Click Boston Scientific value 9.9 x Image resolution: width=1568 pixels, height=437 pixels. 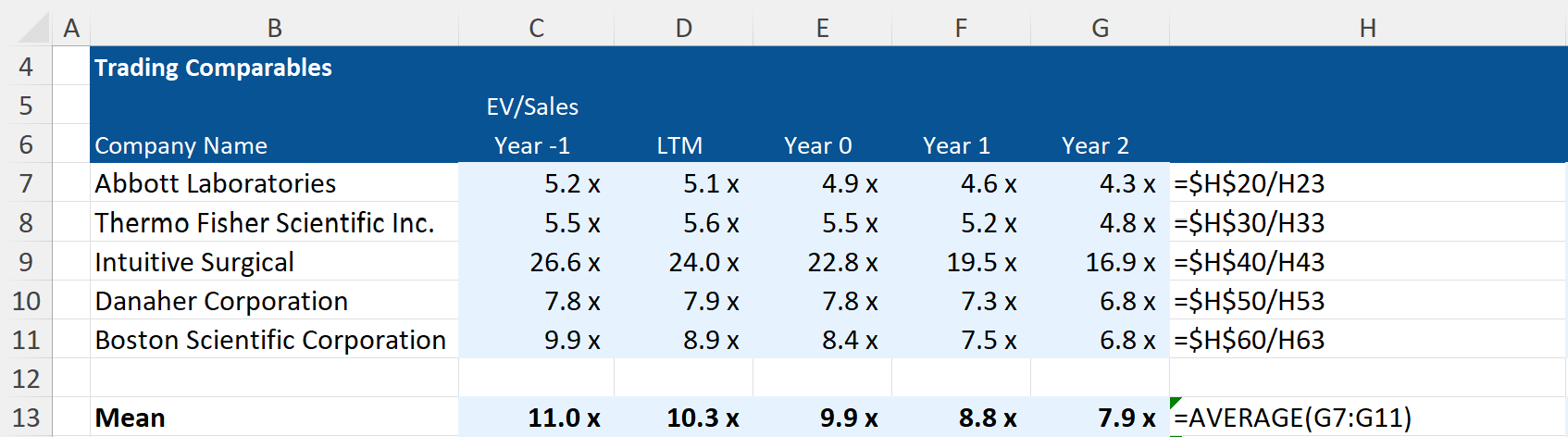(536, 340)
